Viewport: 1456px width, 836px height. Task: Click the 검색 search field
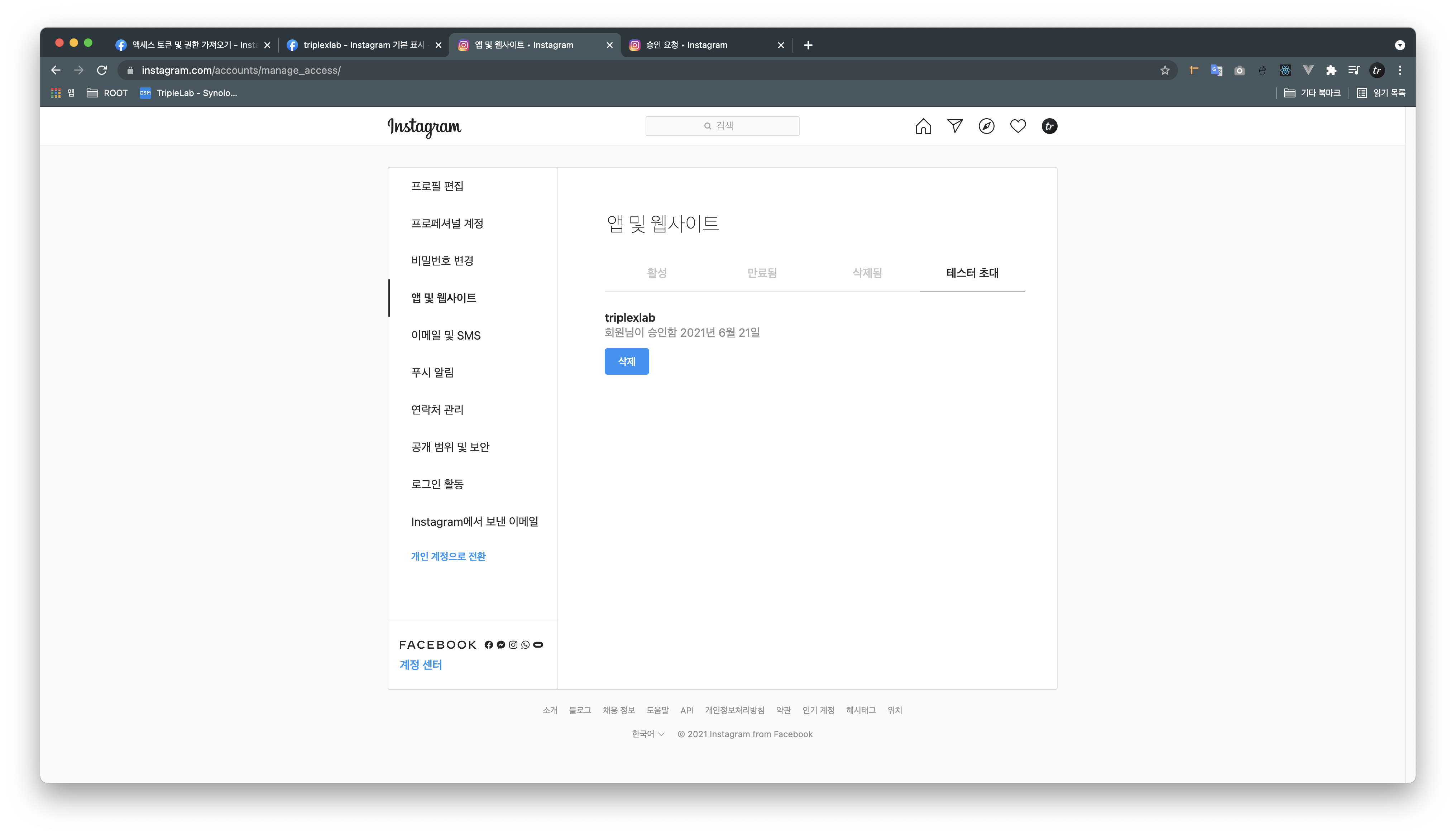pos(722,126)
